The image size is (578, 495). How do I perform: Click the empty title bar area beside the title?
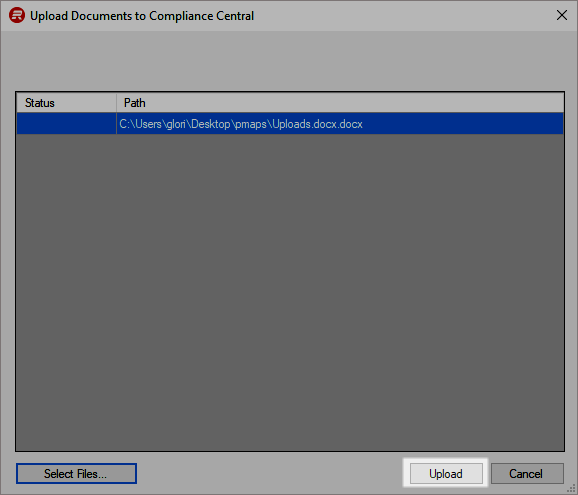[402, 15]
